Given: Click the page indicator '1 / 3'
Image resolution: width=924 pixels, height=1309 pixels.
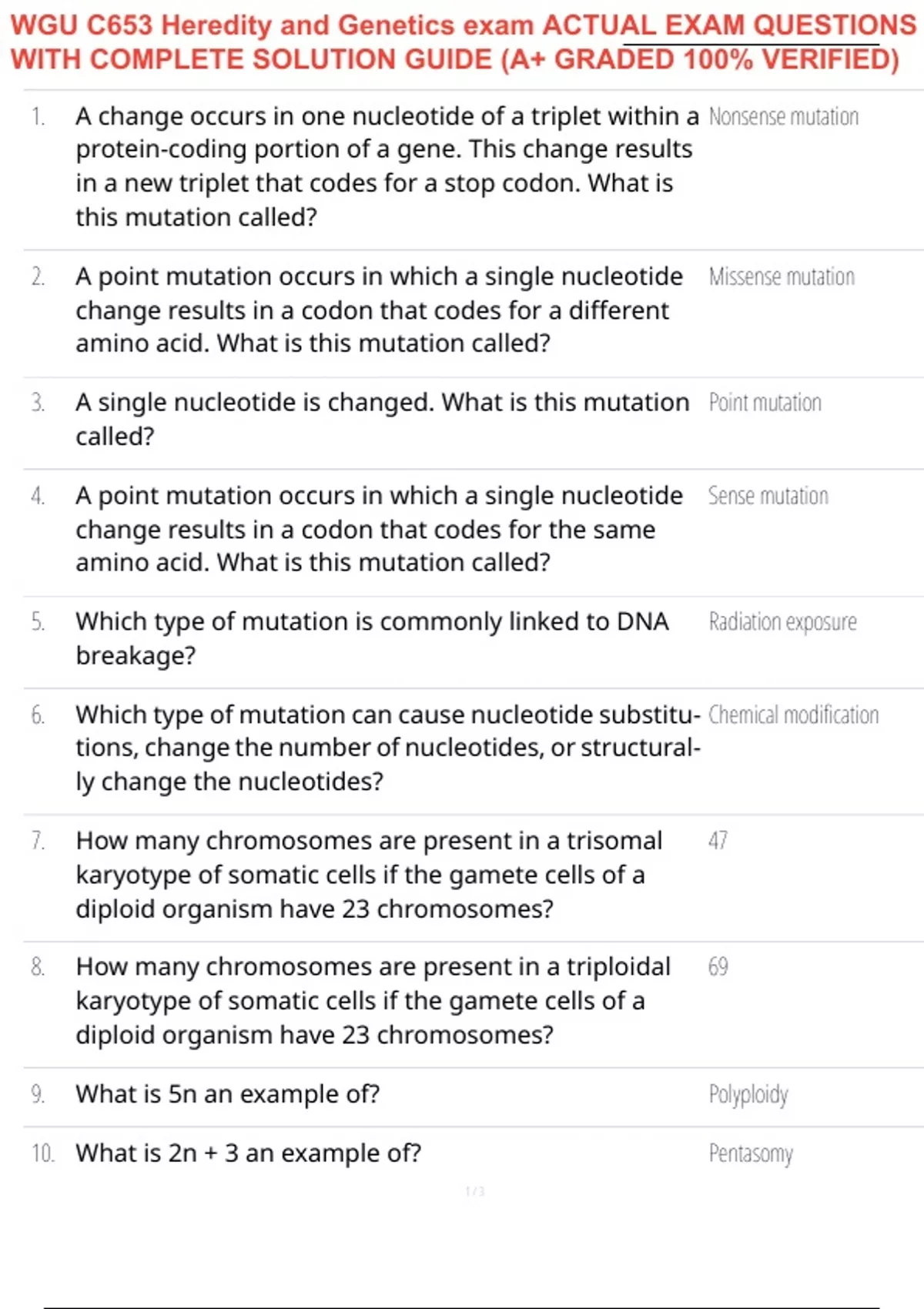Looking at the screenshot, I should coord(475,1192).
